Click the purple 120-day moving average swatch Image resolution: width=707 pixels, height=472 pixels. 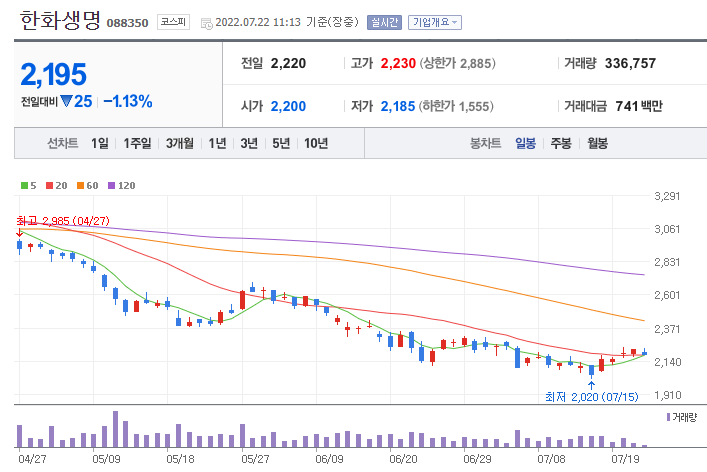click(112, 185)
